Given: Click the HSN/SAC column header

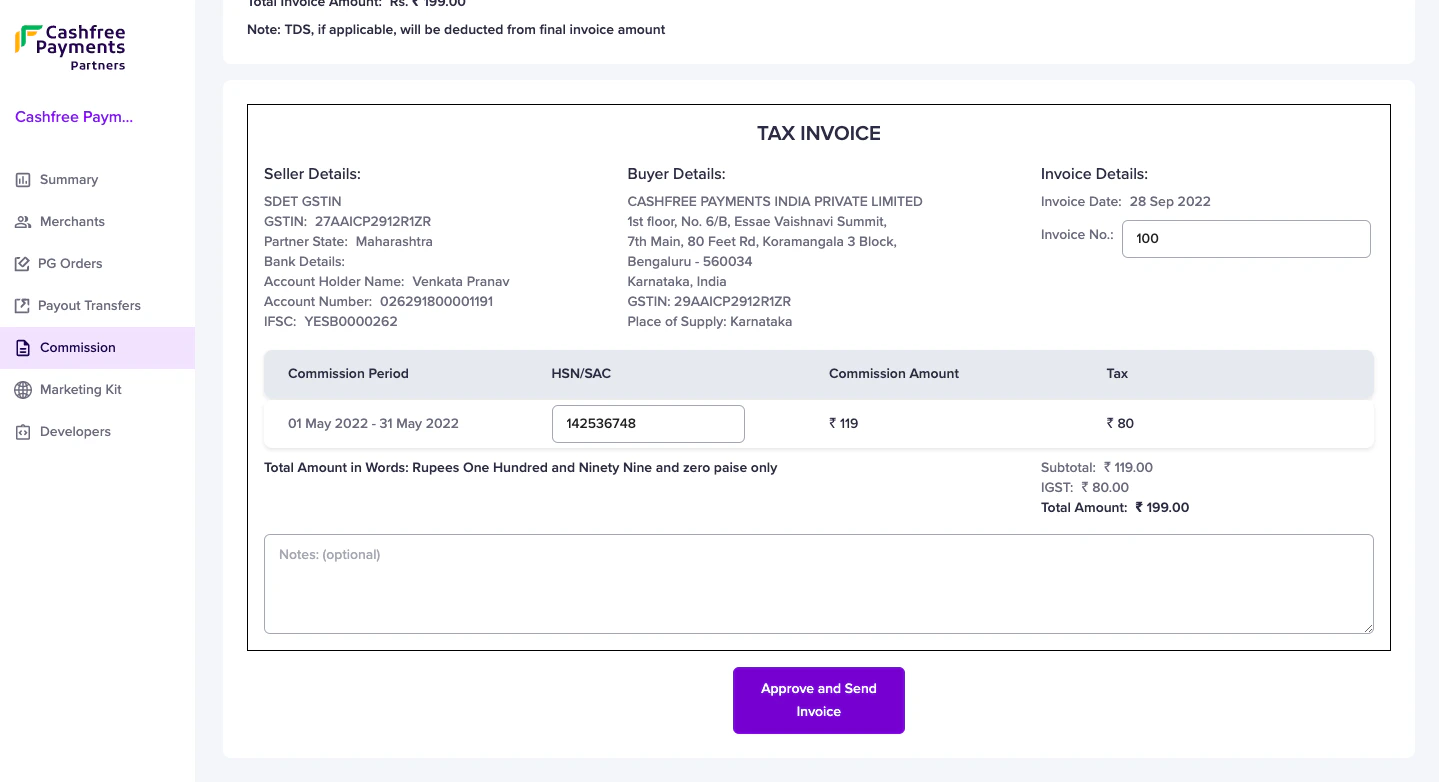Looking at the screenshot, I should [581, 374].
